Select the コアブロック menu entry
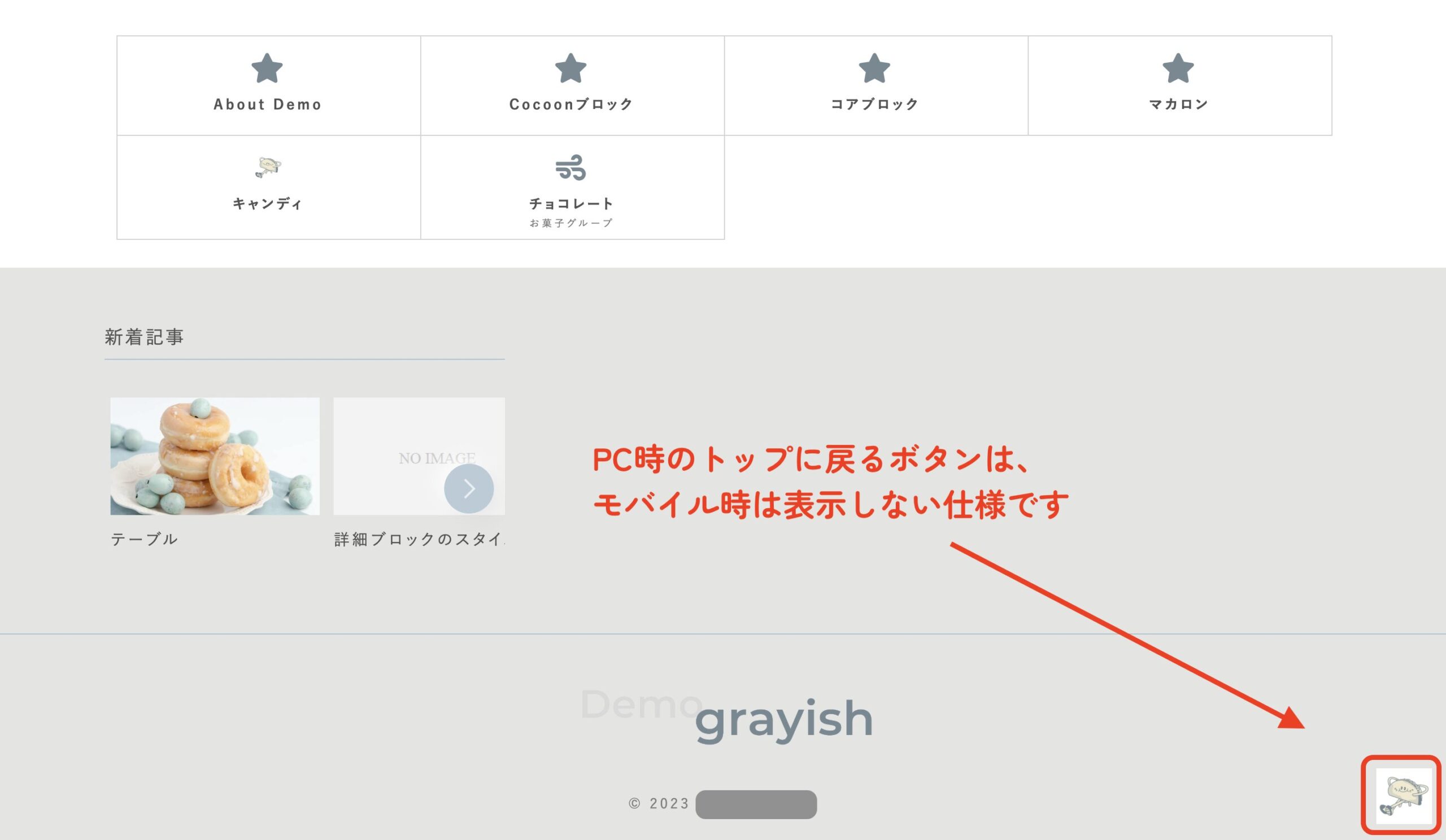The height and width of the screenshot is (840, 1446). point(876,104)
